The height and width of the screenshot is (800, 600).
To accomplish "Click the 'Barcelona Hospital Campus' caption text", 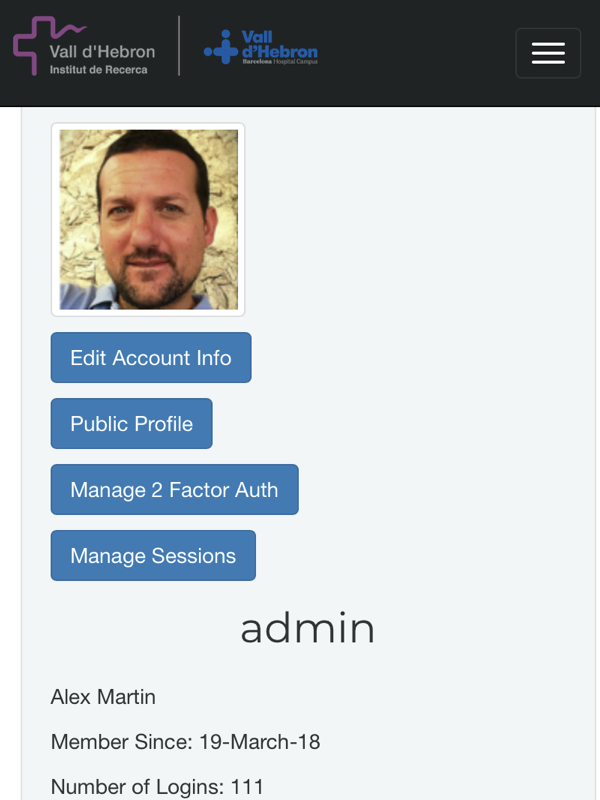I will 280,61.
